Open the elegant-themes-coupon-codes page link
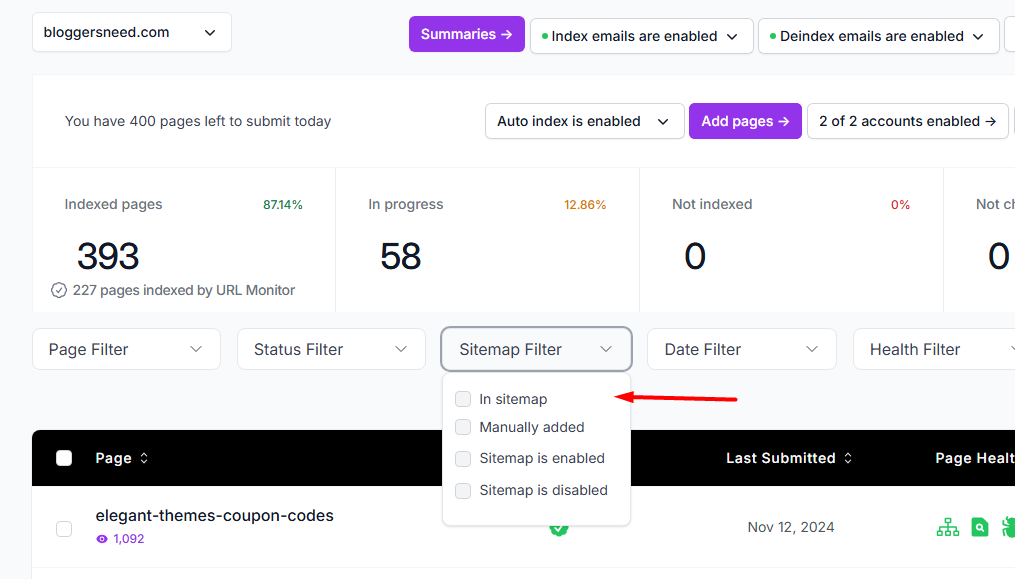1015x579 pixels. pos(215,516)
